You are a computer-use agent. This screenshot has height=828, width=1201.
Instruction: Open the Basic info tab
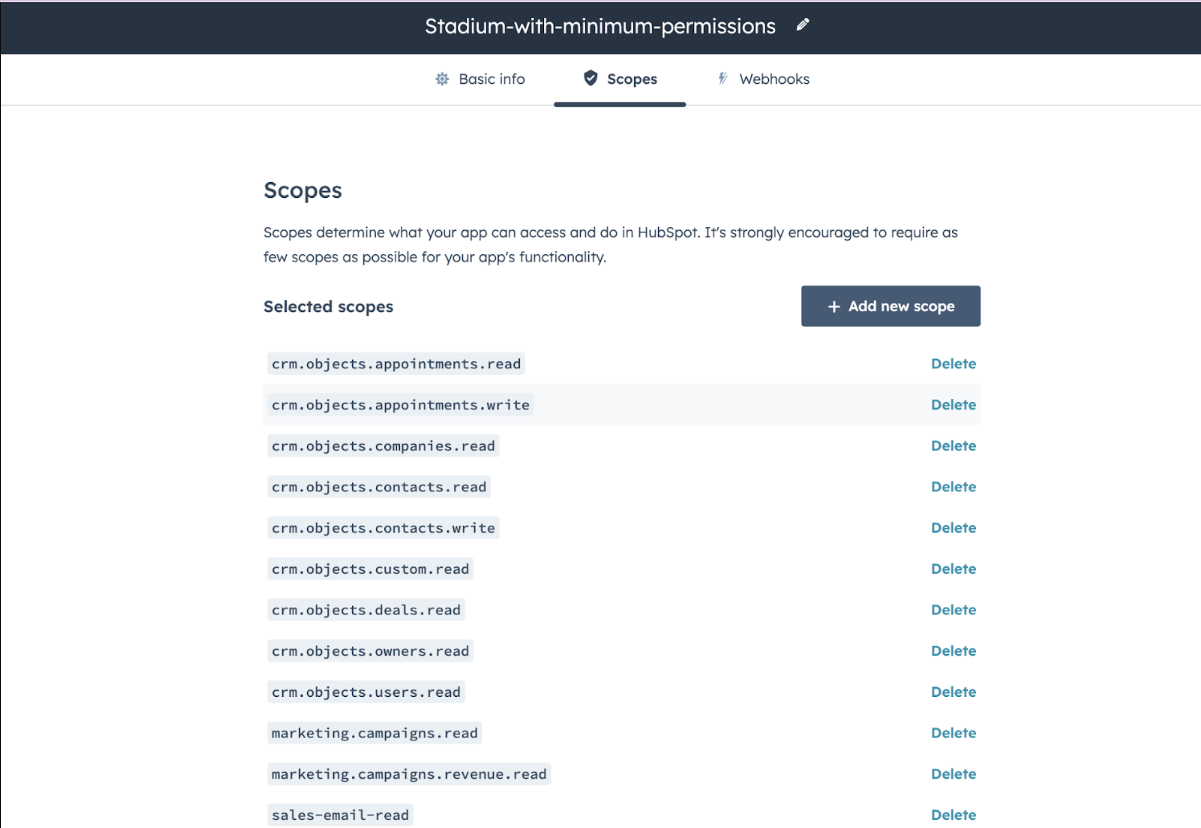click(480, 79)
